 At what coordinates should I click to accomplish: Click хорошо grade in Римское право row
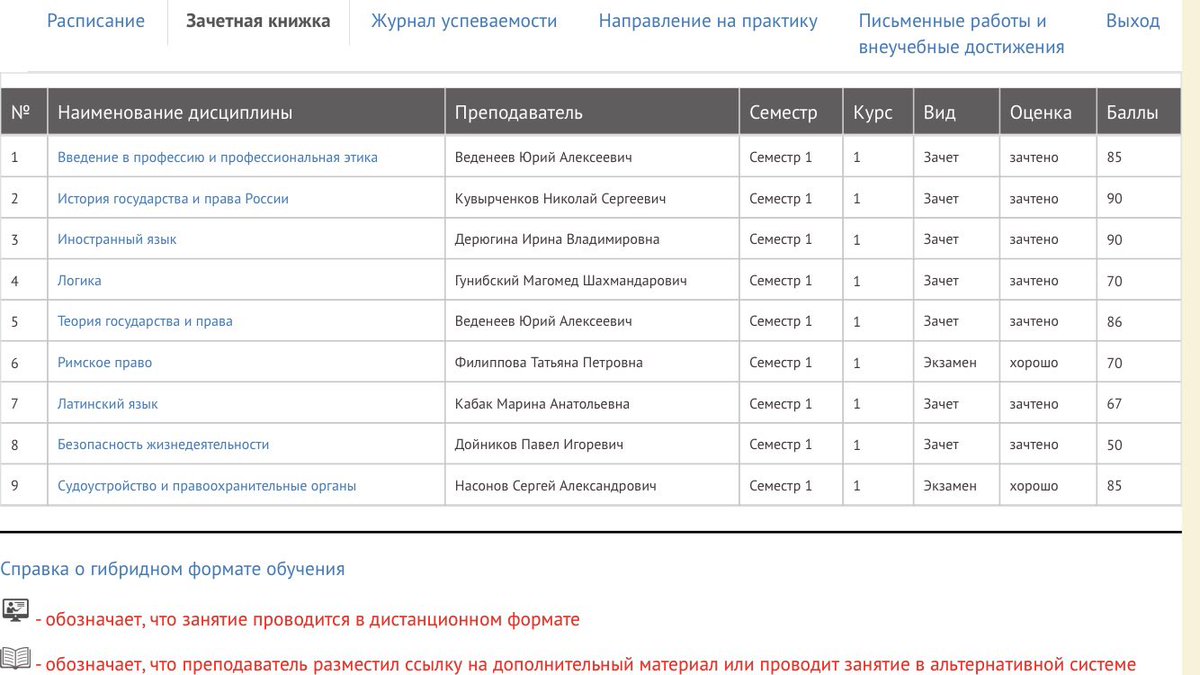[1033, 362]
